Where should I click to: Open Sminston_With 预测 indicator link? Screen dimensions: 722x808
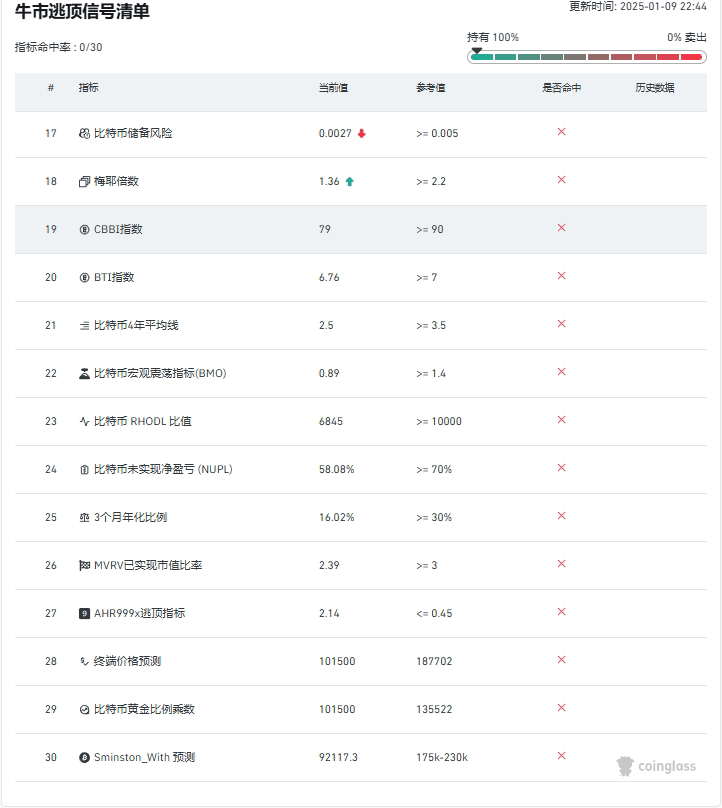(144, 758)
